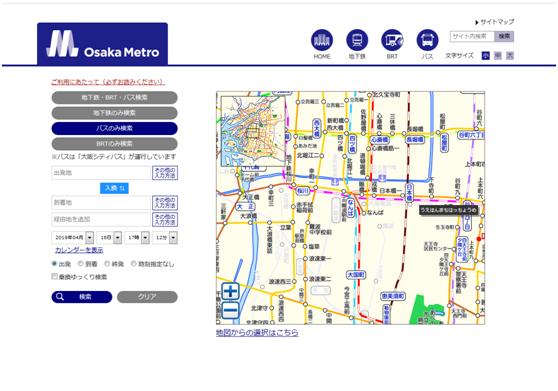Select the 出発 departure radio button
Screen dimensions: 558x391
click(54, 264)
